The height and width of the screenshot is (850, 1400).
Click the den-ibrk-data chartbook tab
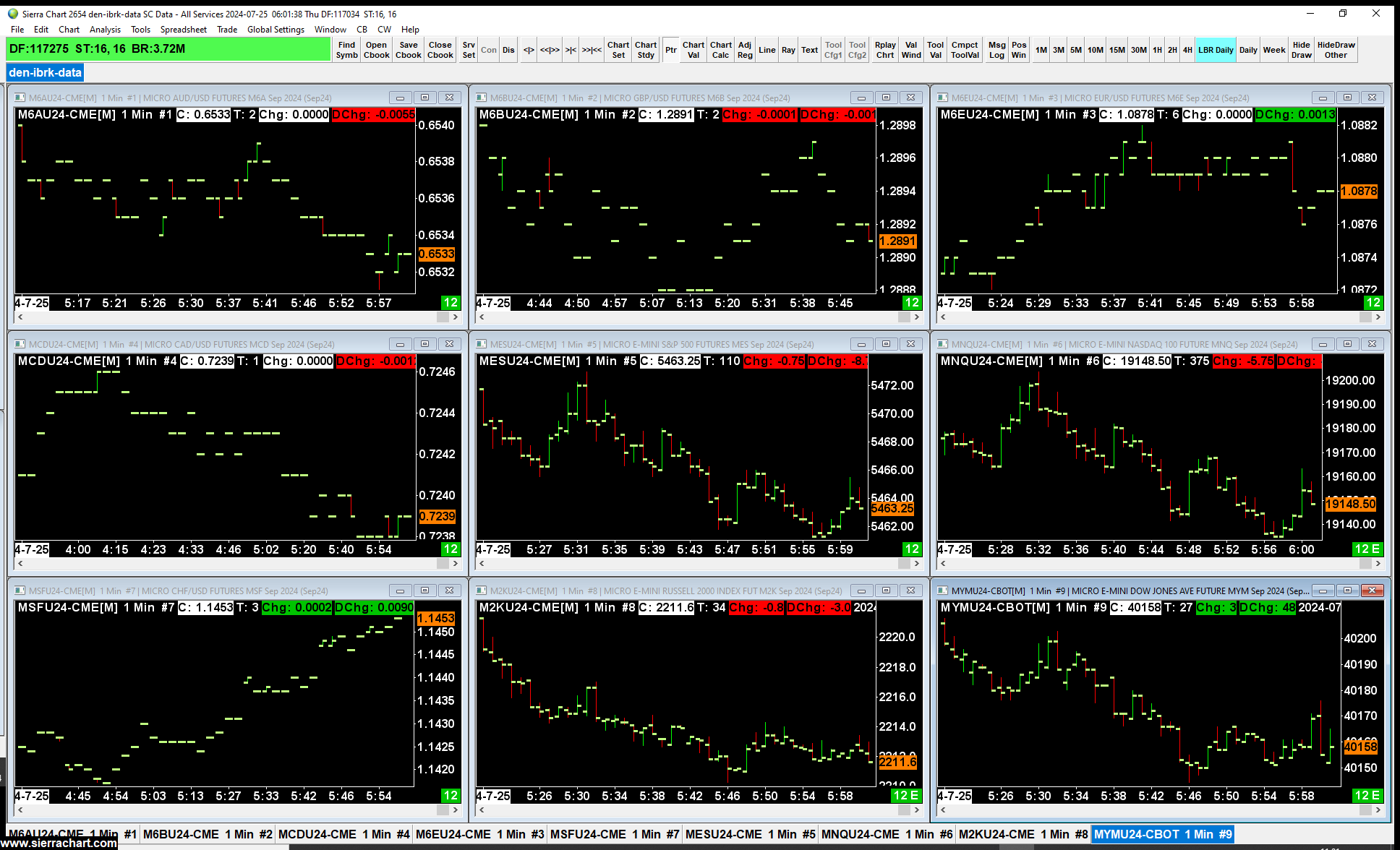pos(45,72)
